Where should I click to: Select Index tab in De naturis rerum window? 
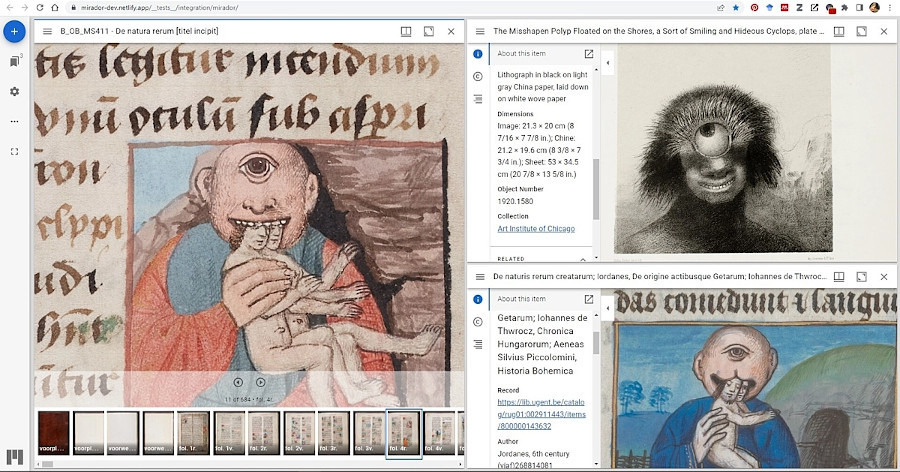point(478,345)
